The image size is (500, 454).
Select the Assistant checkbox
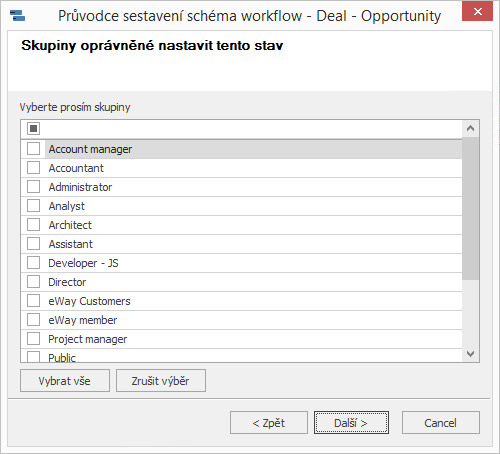(33, 244)
